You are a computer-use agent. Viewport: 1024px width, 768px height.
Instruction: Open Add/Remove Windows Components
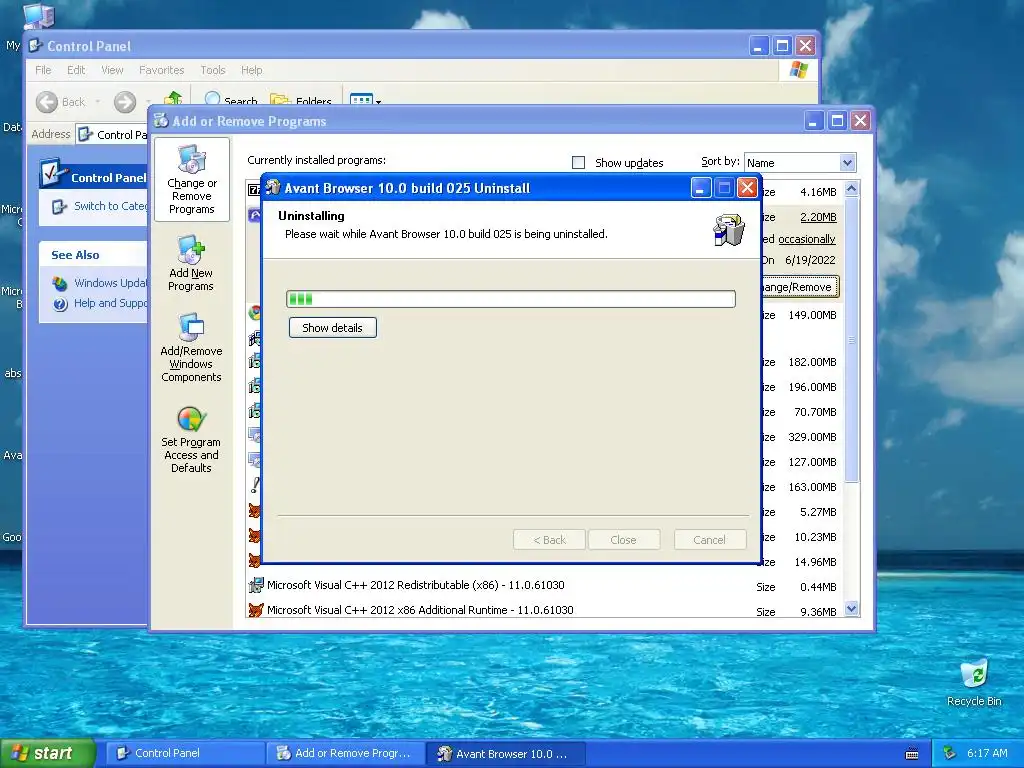tap(191, 347)
